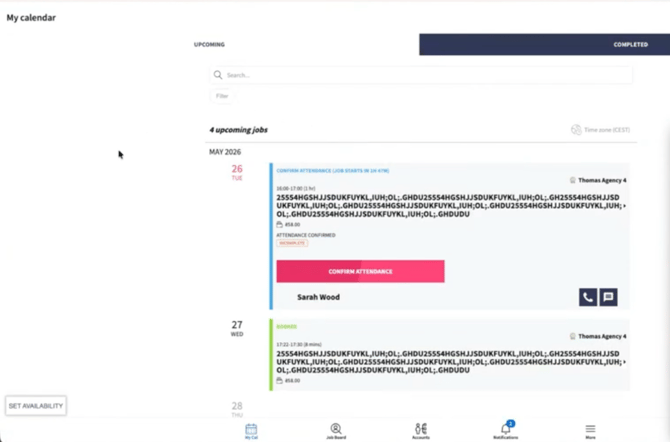Click the Incomplete tag under Attendance Confirmed
Image resolution: width=670 pixels, height=442 pixels.
[x=292, y=243]
